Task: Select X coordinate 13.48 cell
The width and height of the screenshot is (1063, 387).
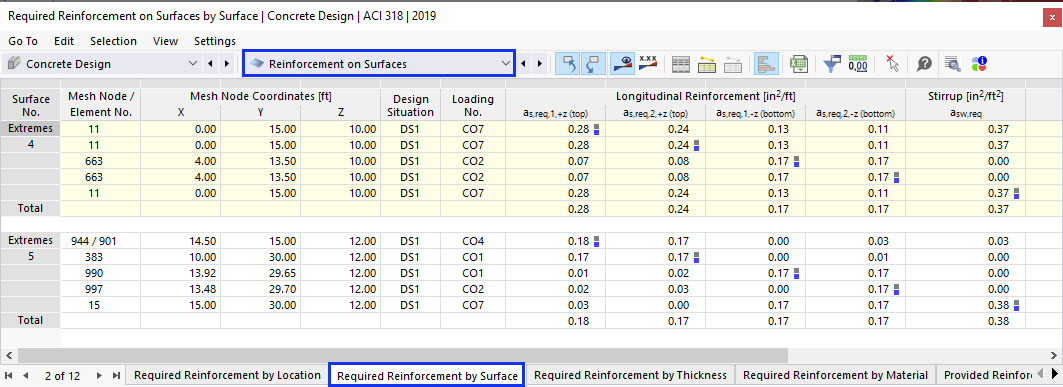Action: point(180,289)
